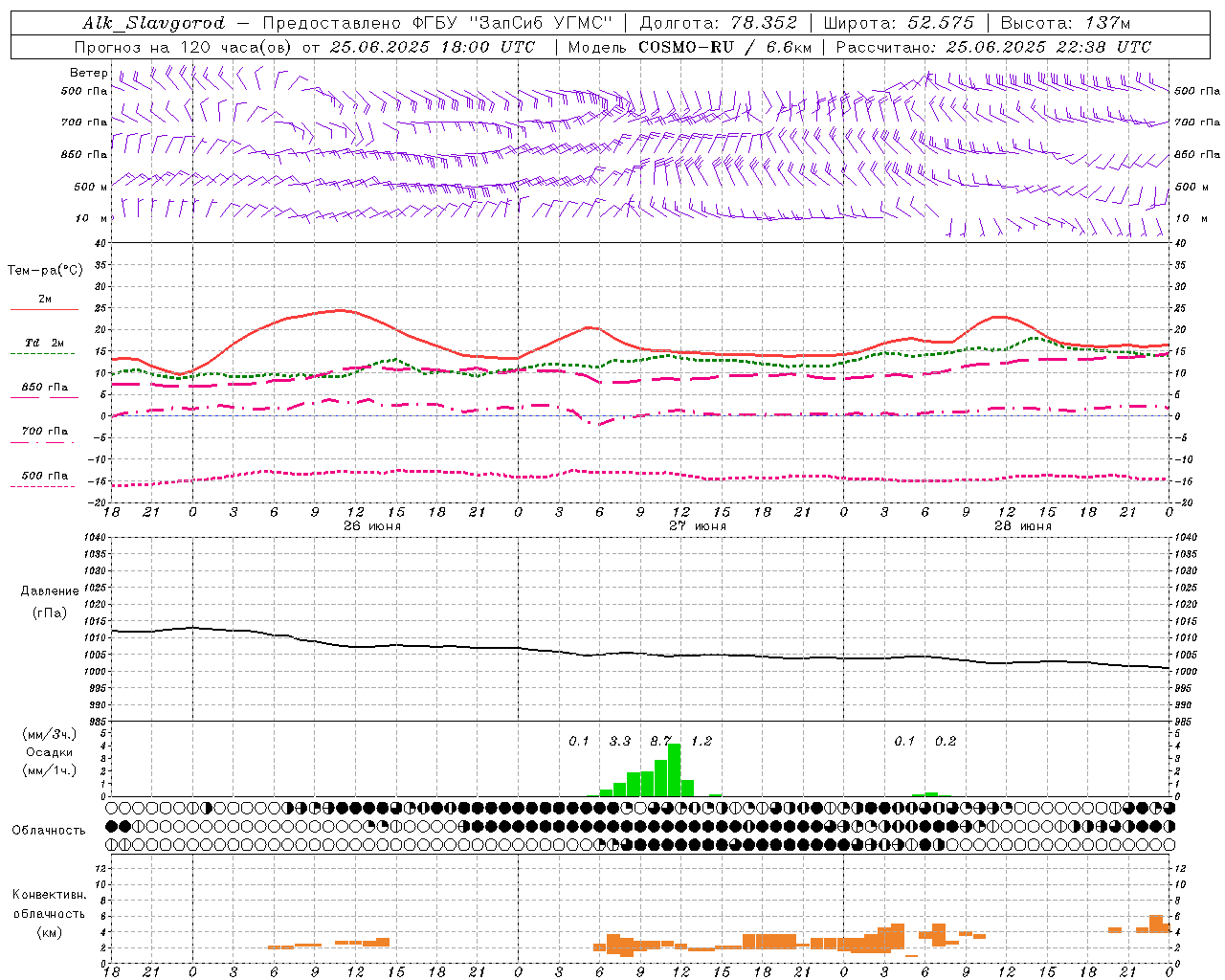Click the '10 м' wind level label on left
This screenshot has height=980, width=1225.
pos(91,218)
